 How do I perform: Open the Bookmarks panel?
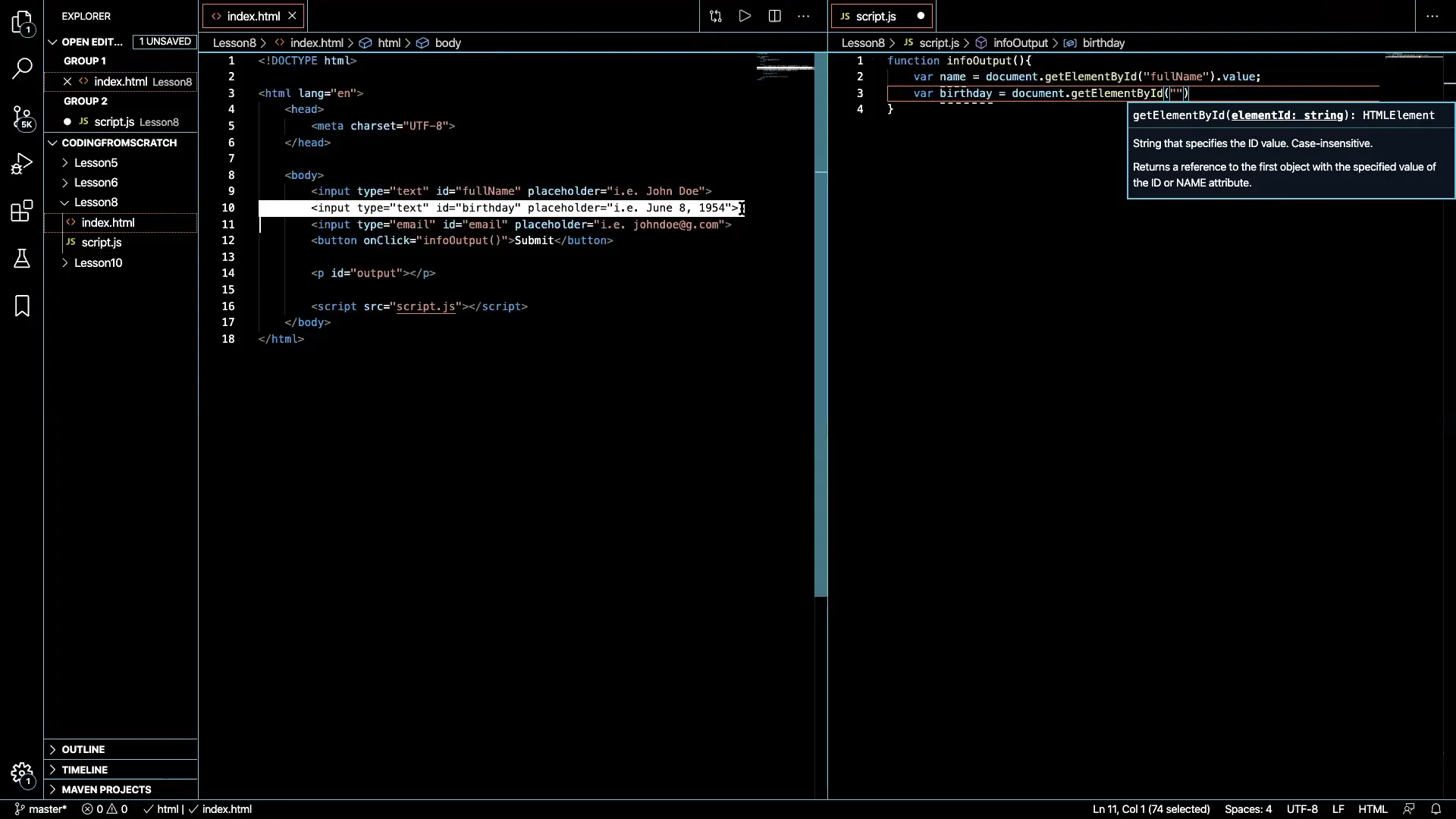point(21,305)
